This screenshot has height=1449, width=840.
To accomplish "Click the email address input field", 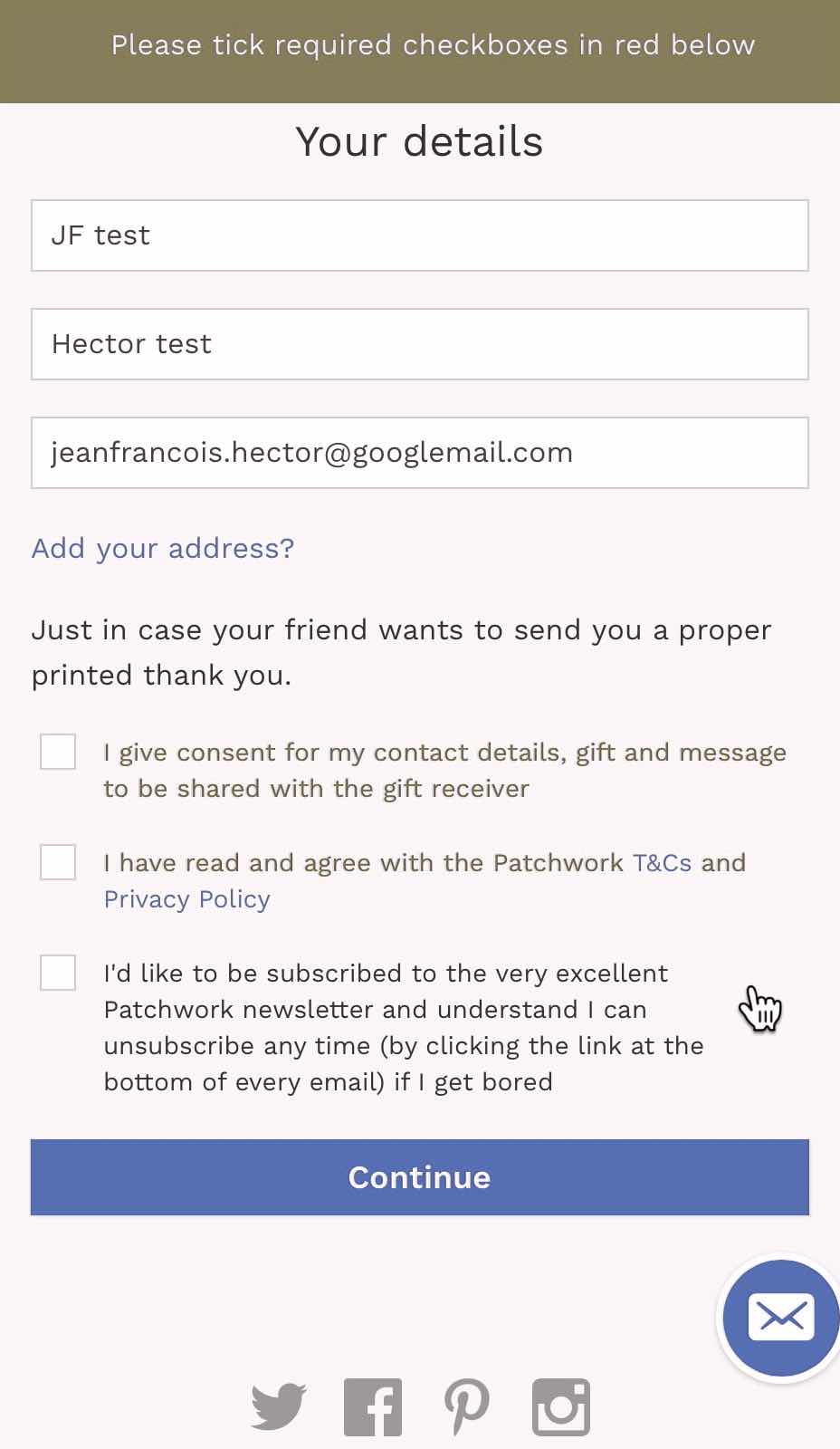I will point(420,453).
